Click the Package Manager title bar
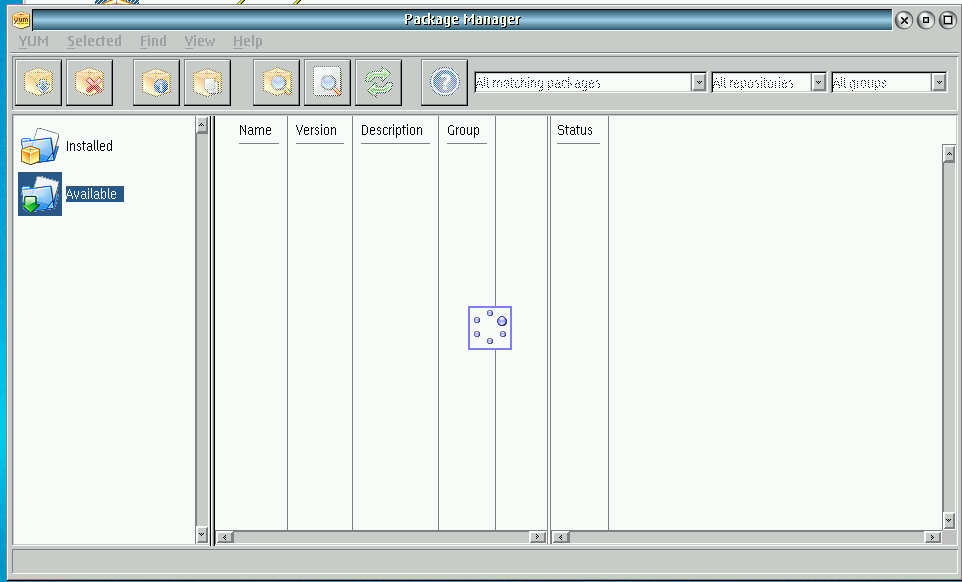The image size is (962, 582). point(462,20)
